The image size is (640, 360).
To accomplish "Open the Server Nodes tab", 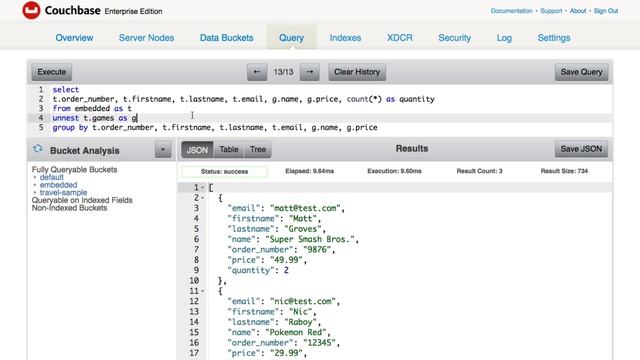I will click(x=147, y=38).
